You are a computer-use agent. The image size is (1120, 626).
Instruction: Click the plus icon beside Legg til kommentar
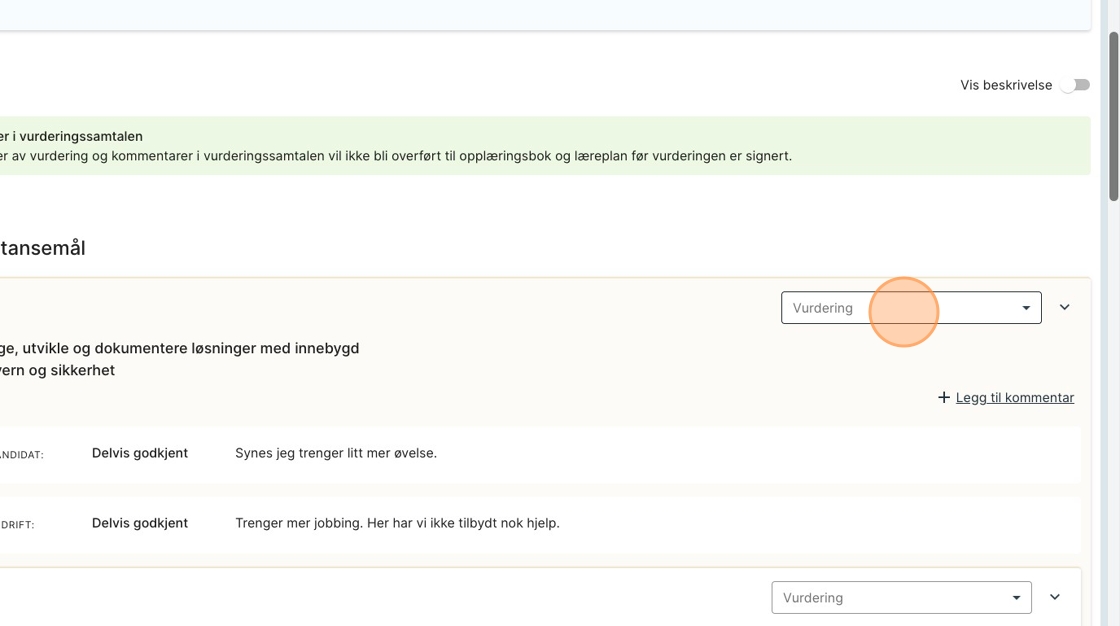point(943,398)
